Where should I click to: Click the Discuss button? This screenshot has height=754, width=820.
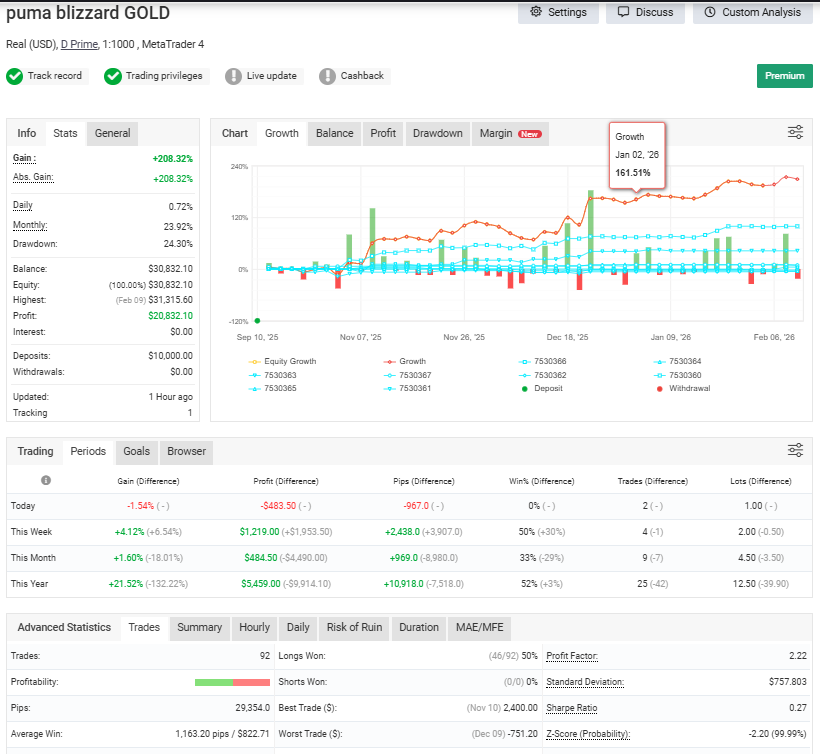click(645, 12)
